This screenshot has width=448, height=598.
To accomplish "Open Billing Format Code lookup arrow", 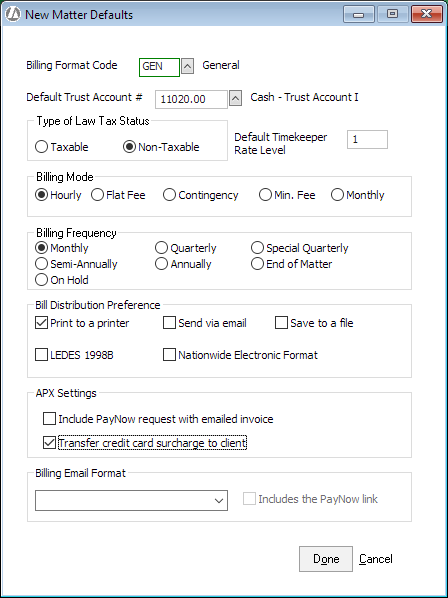I will 187,67.
